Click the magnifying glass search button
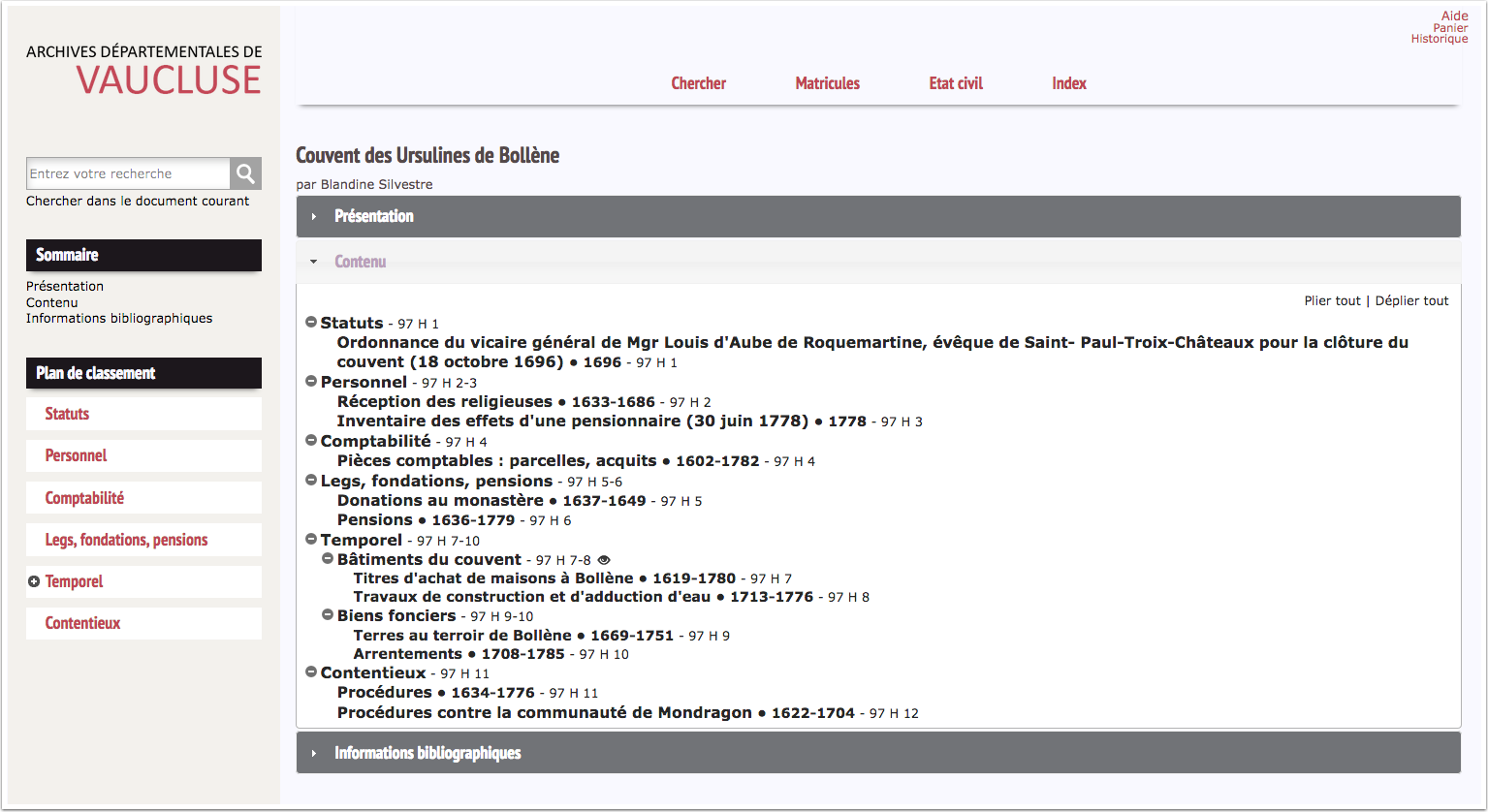Image resolution: width=1488 pixels, height=812 pixels. click(x=245, y=173)
